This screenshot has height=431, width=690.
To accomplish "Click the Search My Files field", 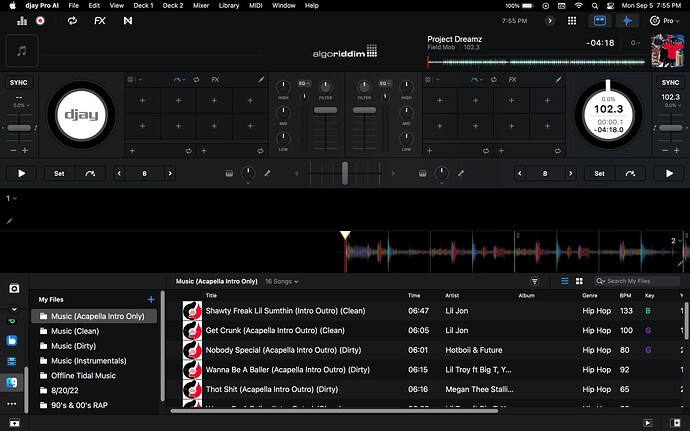I will [x=637, y=281].
